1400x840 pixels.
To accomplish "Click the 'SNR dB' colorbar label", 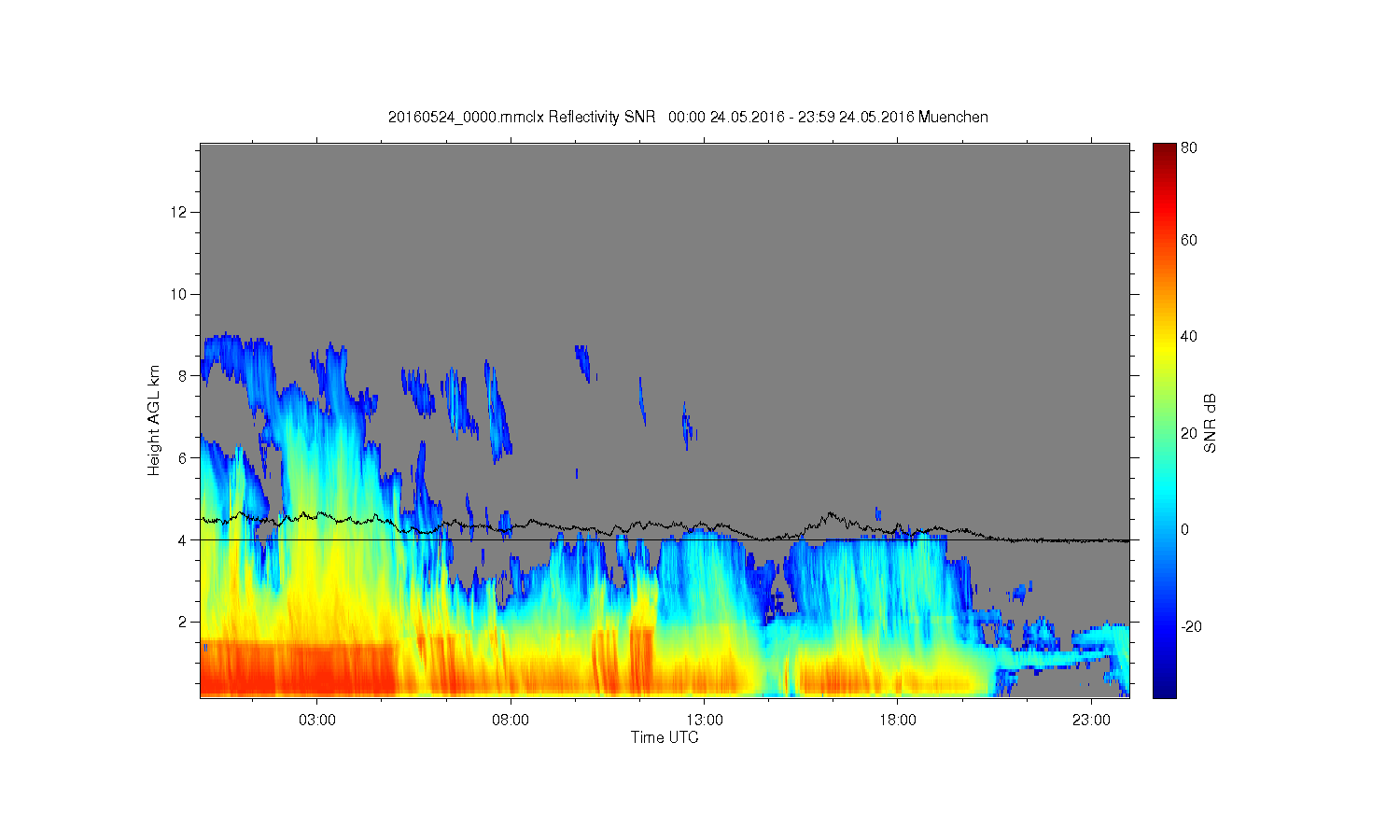I will point(1210,423).
